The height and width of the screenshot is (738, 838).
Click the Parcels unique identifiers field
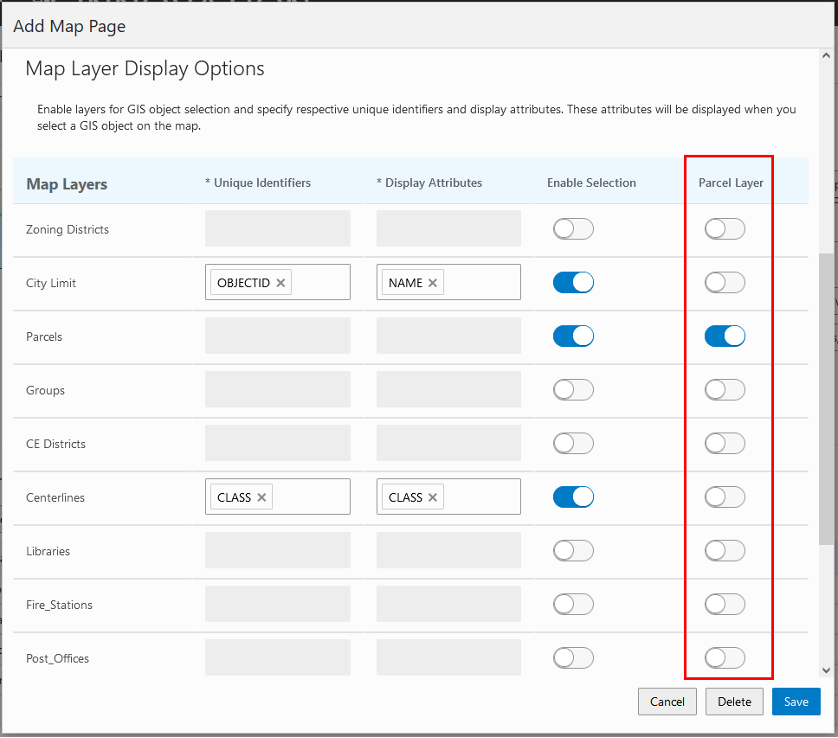pos(278,336)
